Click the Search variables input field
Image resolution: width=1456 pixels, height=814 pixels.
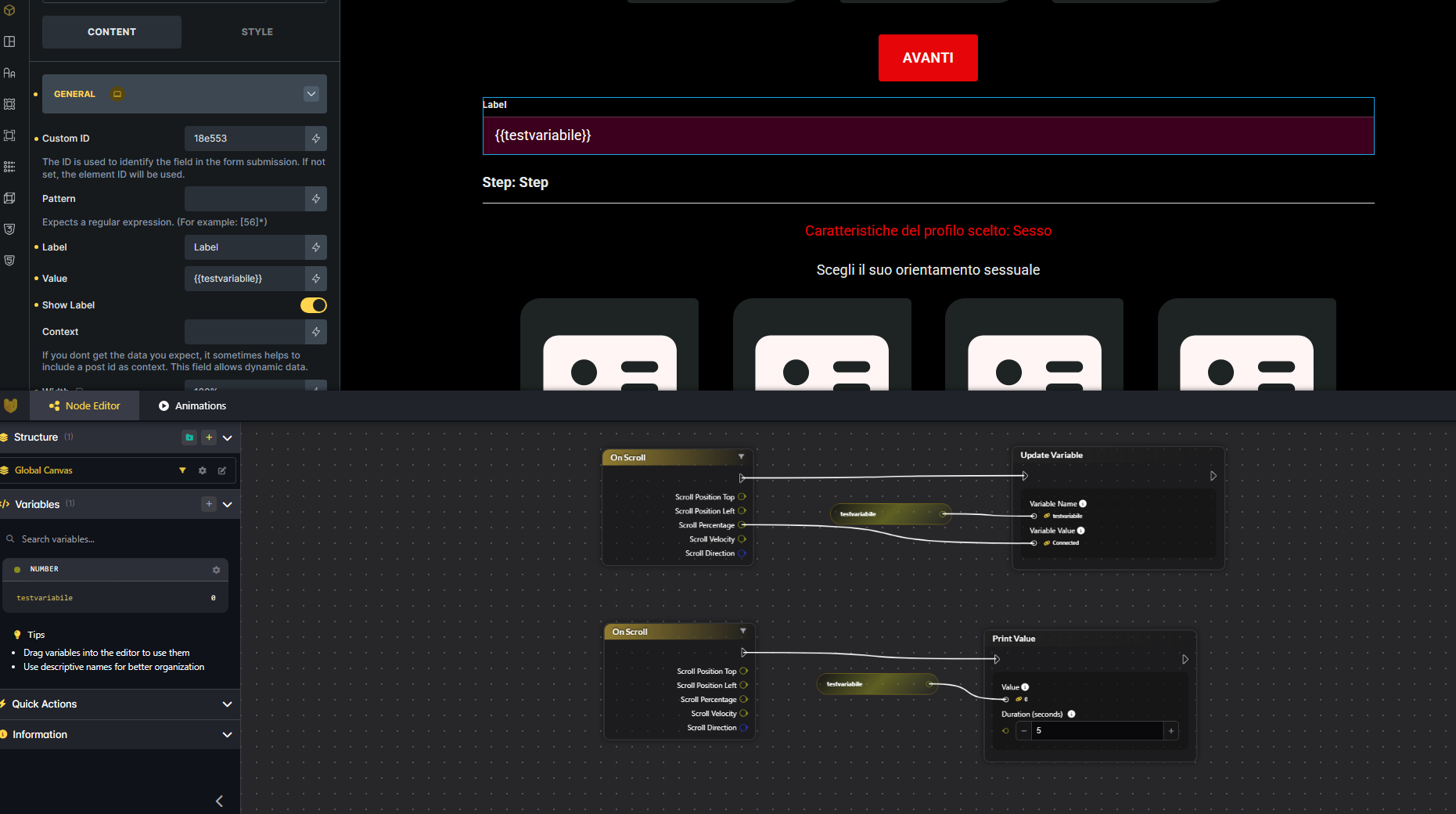click(x=117, y=539)
